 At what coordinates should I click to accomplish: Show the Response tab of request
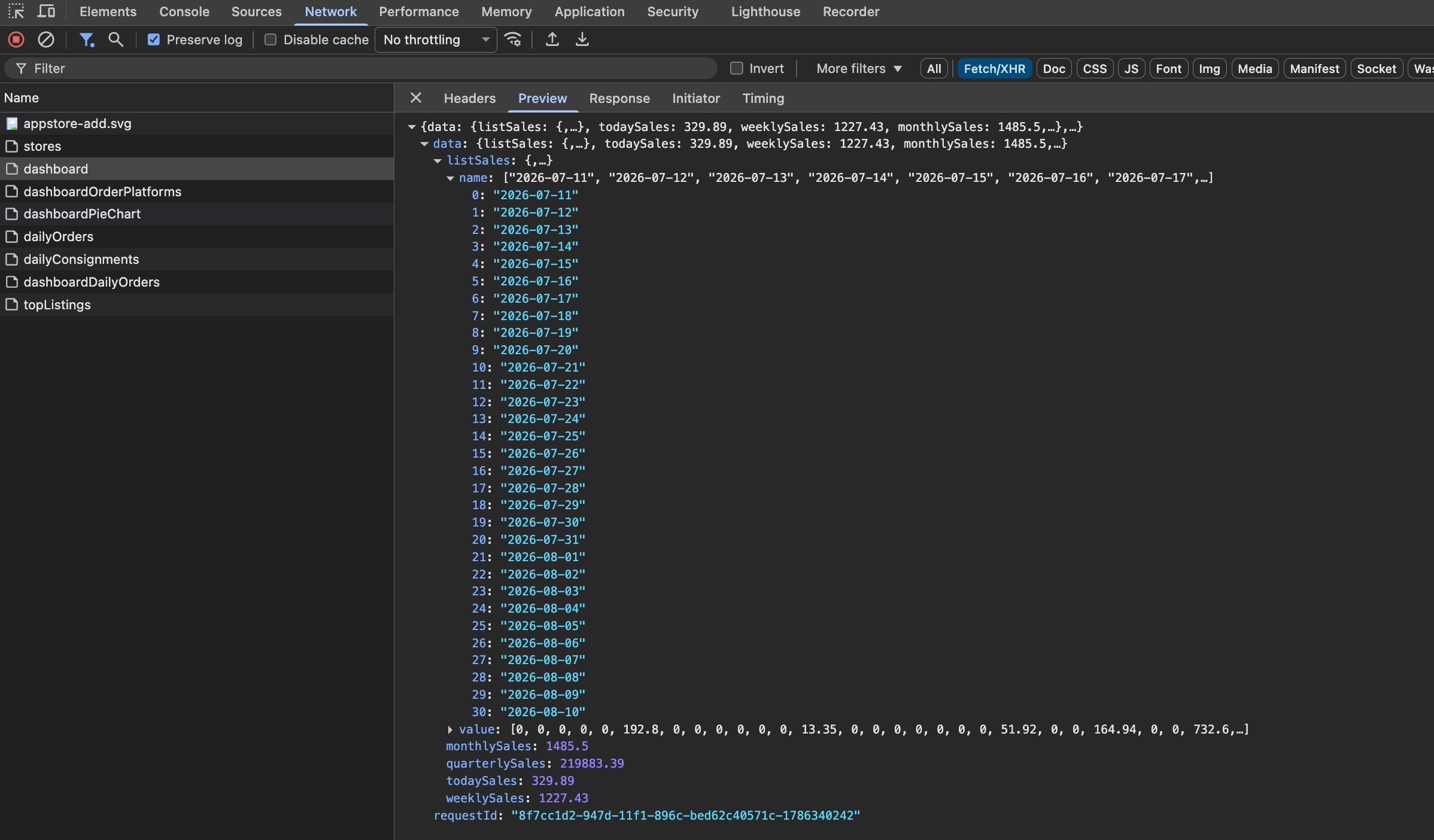coord(619,98)
